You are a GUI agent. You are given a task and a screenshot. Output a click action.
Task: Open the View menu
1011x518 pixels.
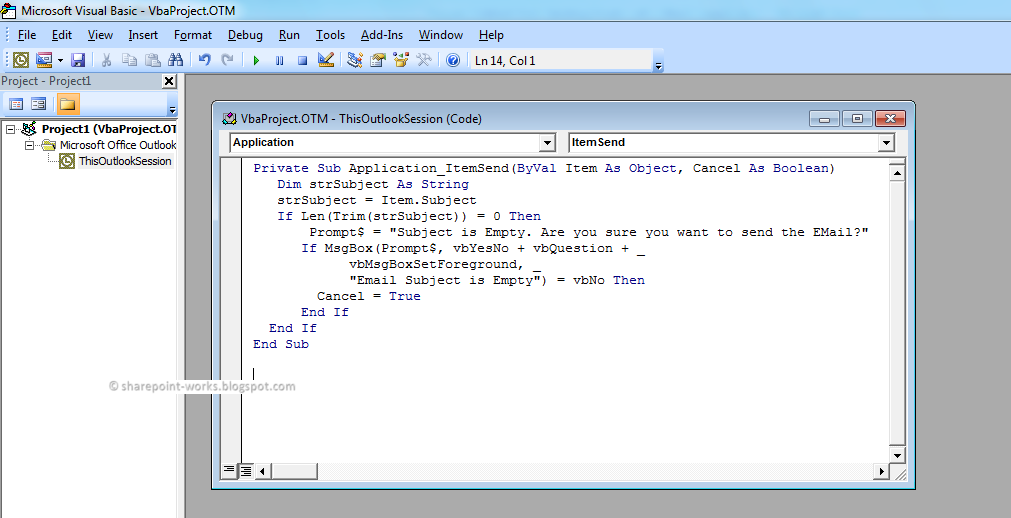click(100, 35)
